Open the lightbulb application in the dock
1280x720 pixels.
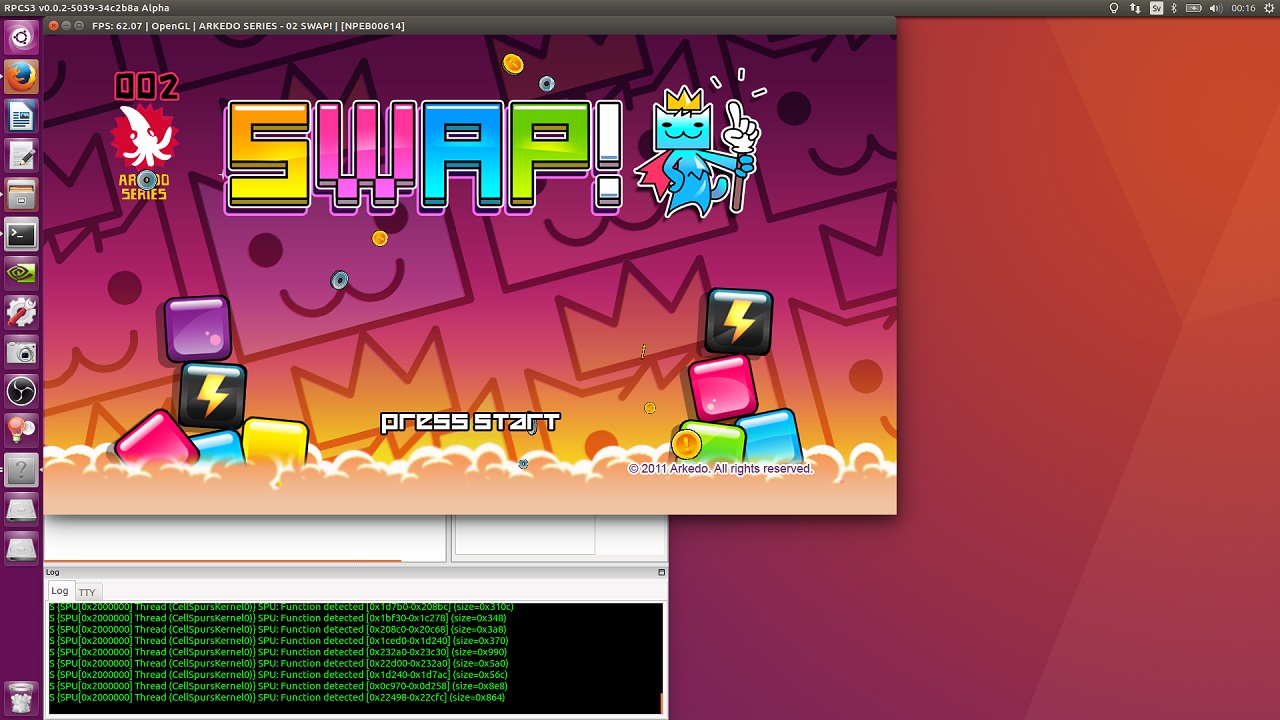click(x=21, y=430)
